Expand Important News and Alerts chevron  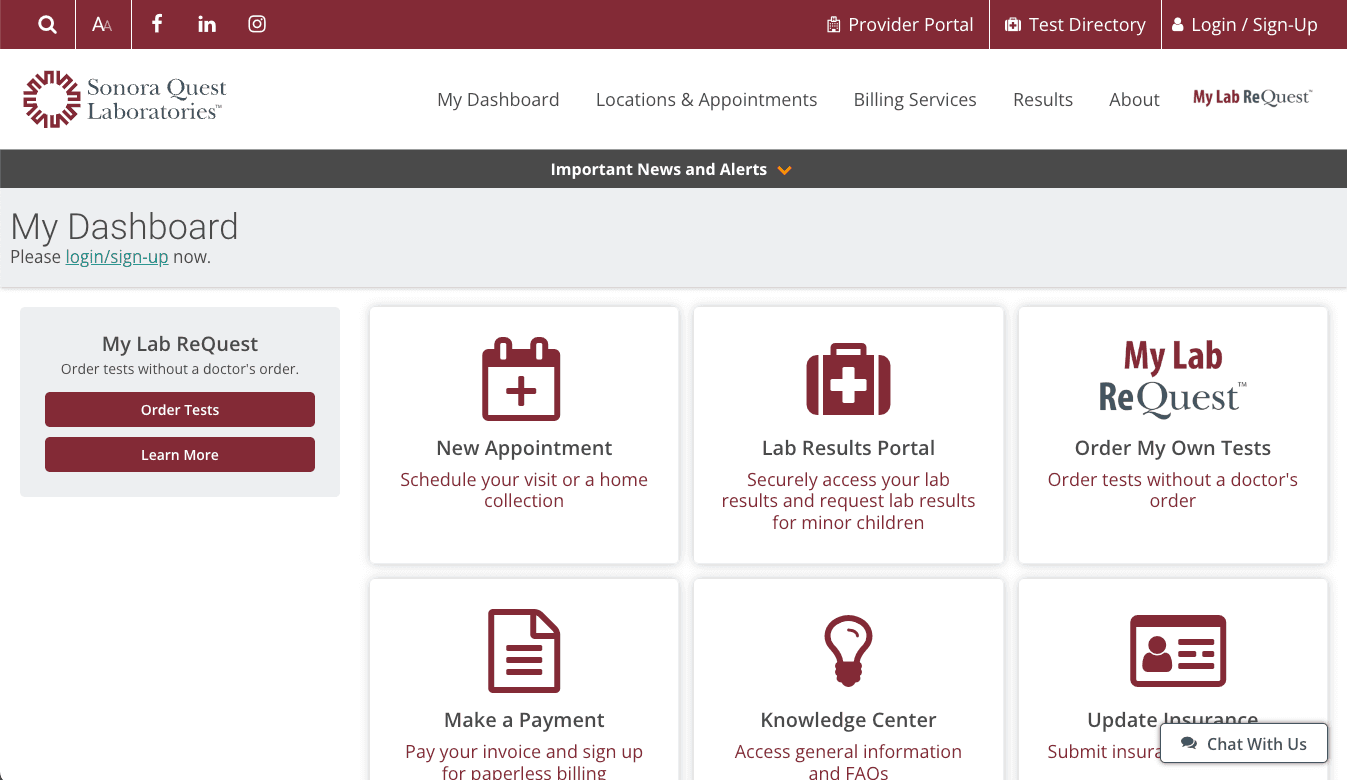coord(785,170)
